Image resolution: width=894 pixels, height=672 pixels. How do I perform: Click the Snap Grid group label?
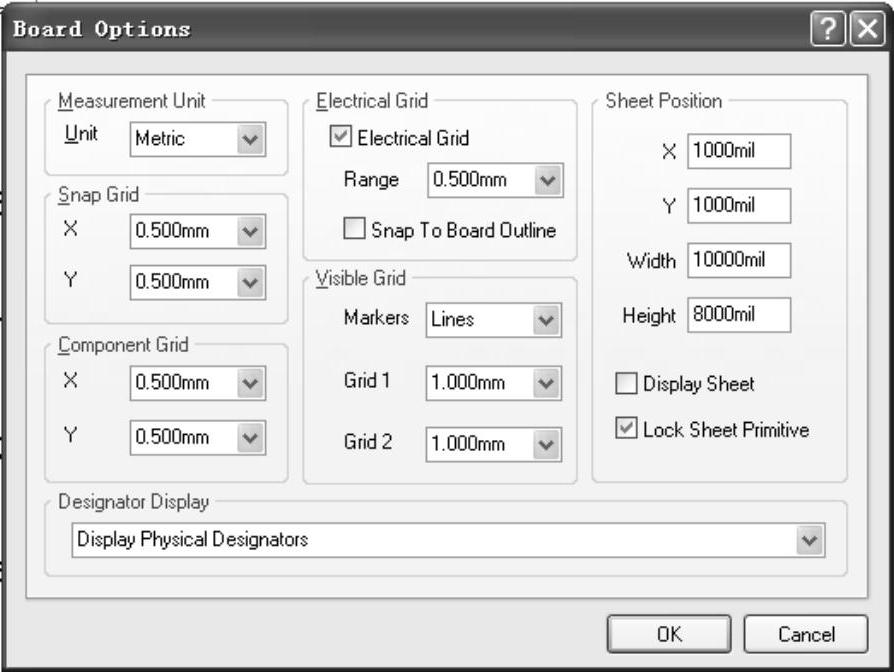(99, 195)
